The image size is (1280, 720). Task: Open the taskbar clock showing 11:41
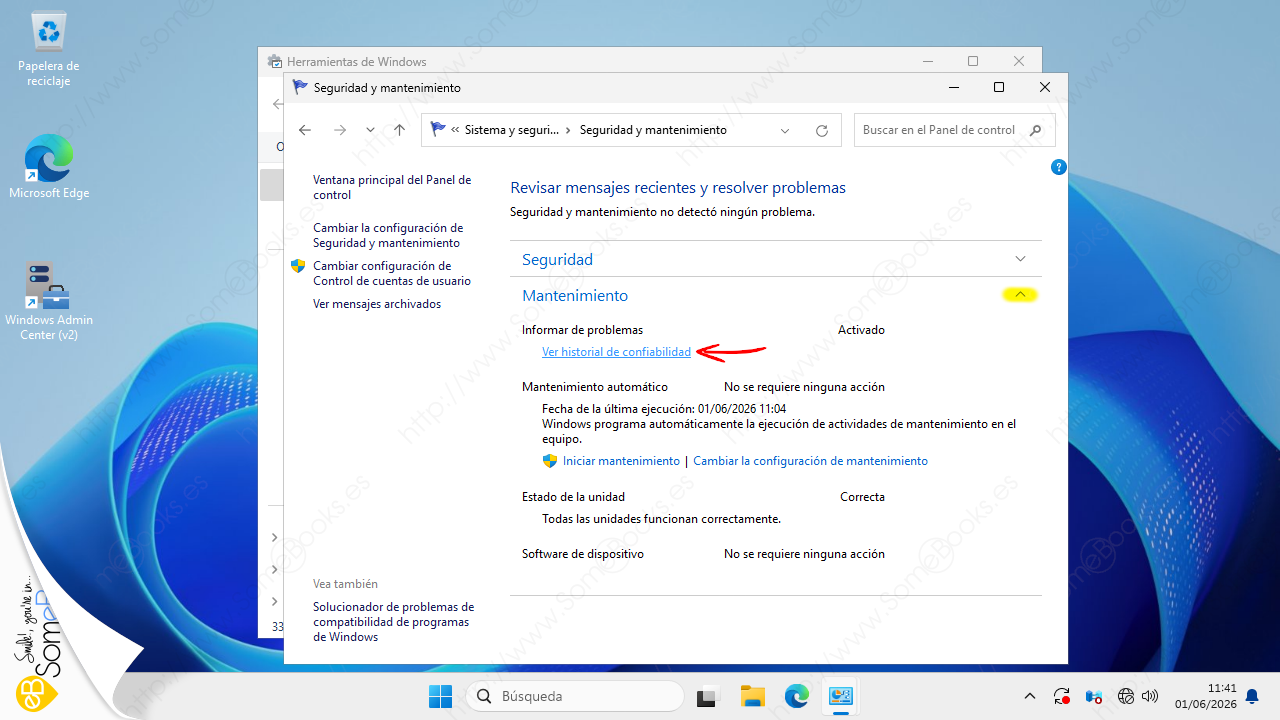(x=1208, y=696)
